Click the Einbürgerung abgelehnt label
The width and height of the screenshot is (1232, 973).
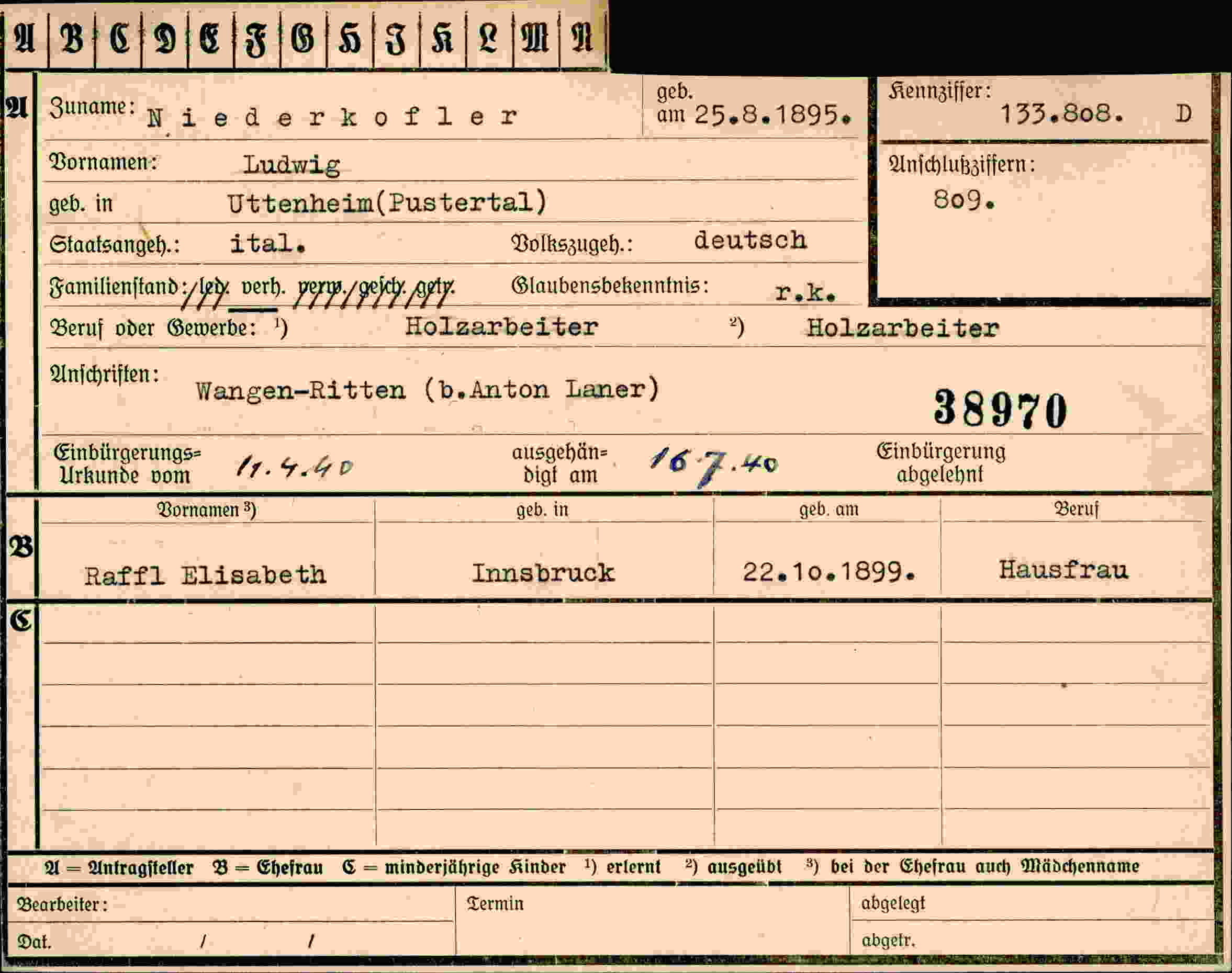tap(941, 462)
